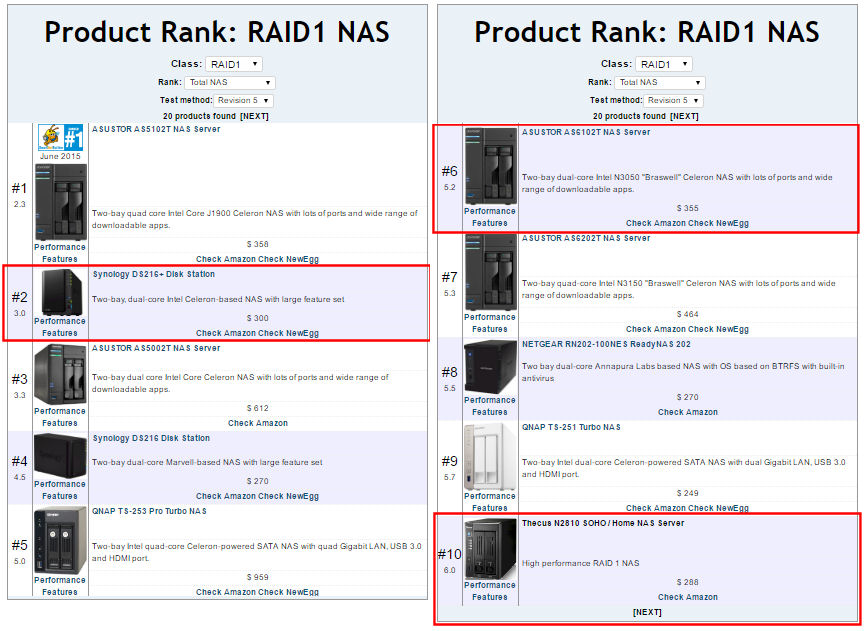864x631 pixels.
Task: Open the NETGEAR RN202-100NES ReadyNAS 202 title
Action: point(606,344)
